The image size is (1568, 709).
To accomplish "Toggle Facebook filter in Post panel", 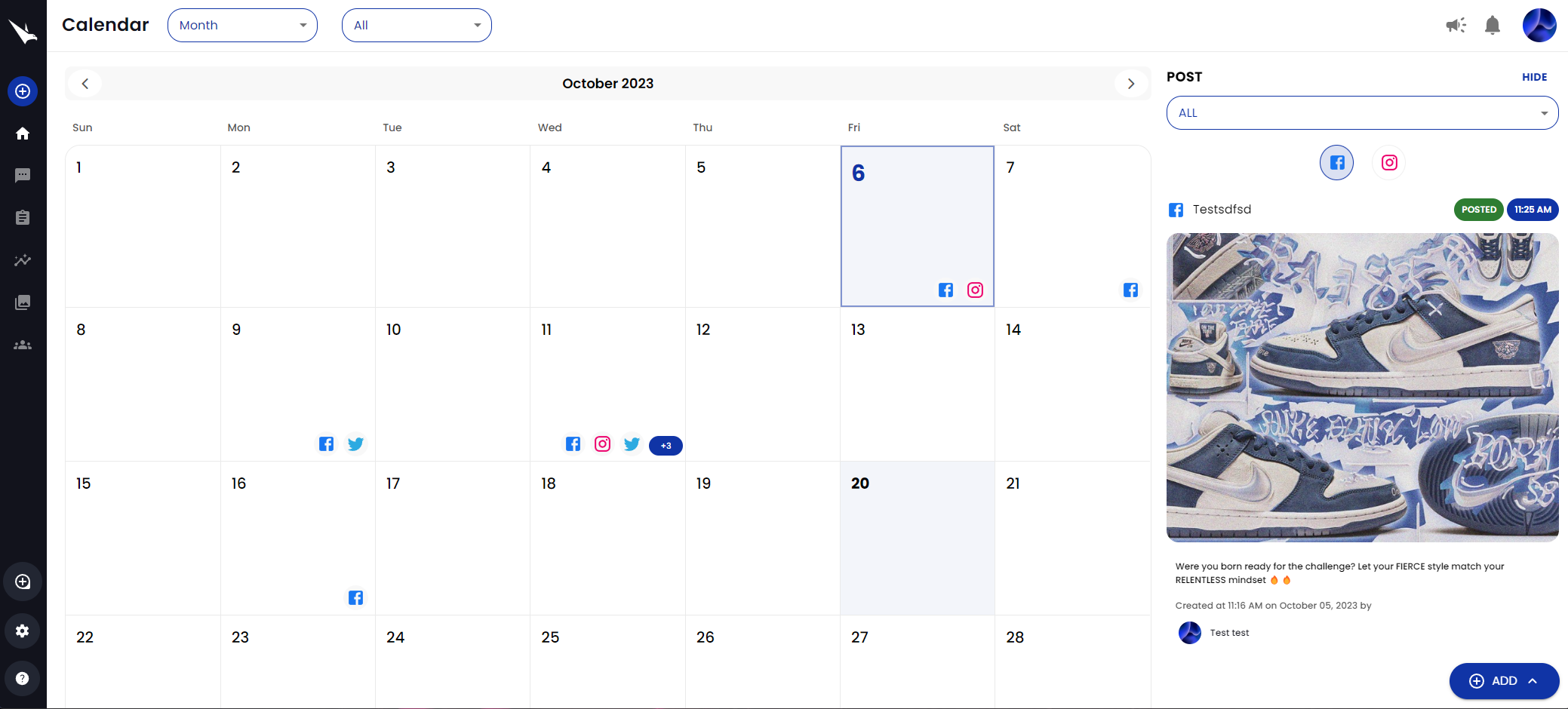I will 1336,163.
